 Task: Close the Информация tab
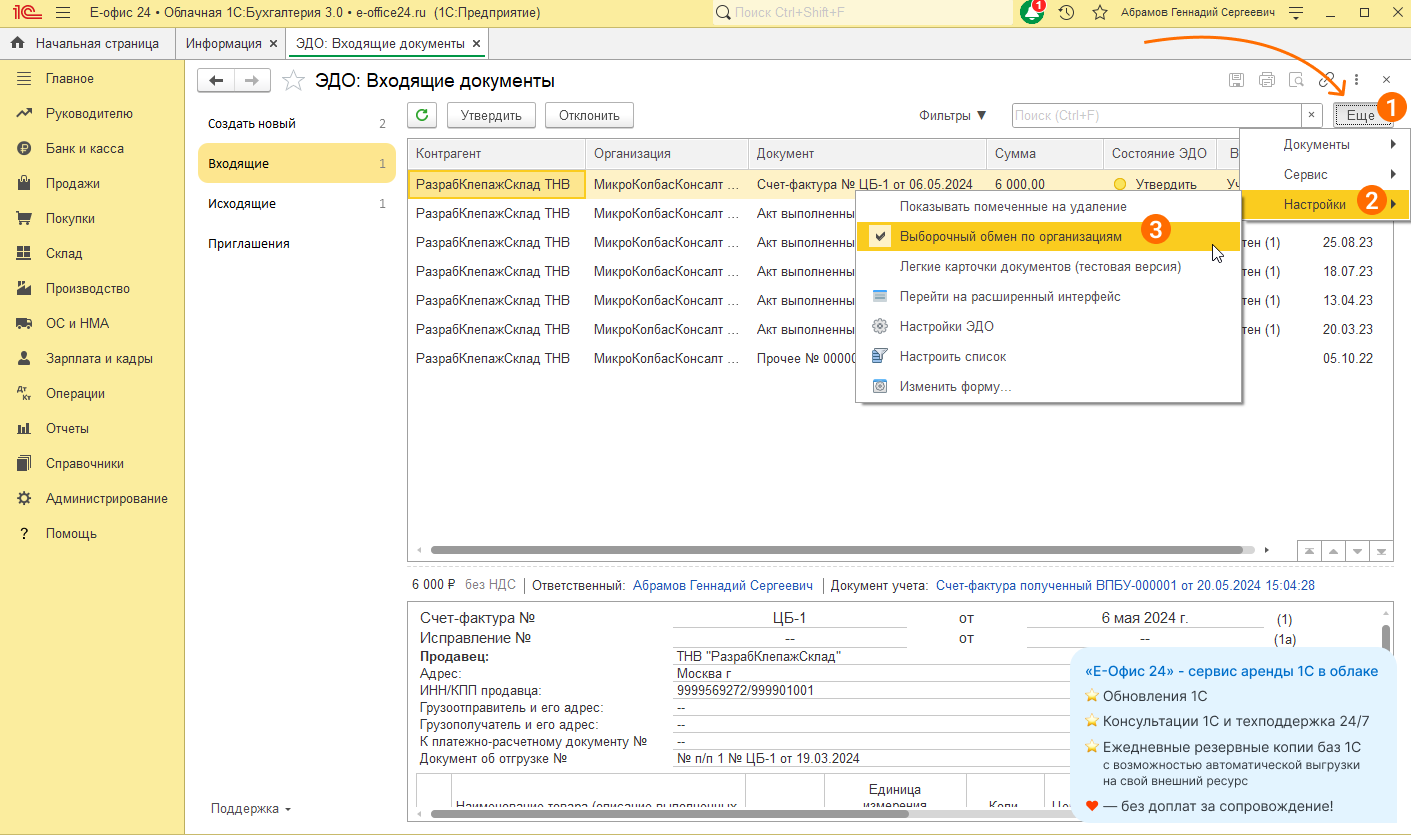(273, 44)
